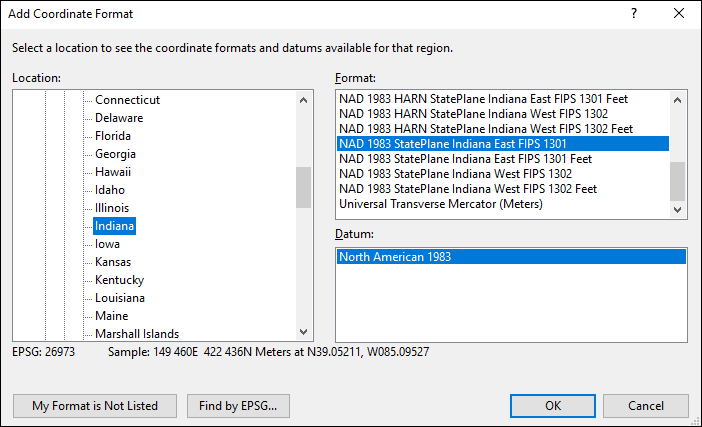The image size is (702, 427).
Task: Choose NAD 1983 StatePlane Indiana East FIPS 1301 Feet
Action: [x=502, y=159]
